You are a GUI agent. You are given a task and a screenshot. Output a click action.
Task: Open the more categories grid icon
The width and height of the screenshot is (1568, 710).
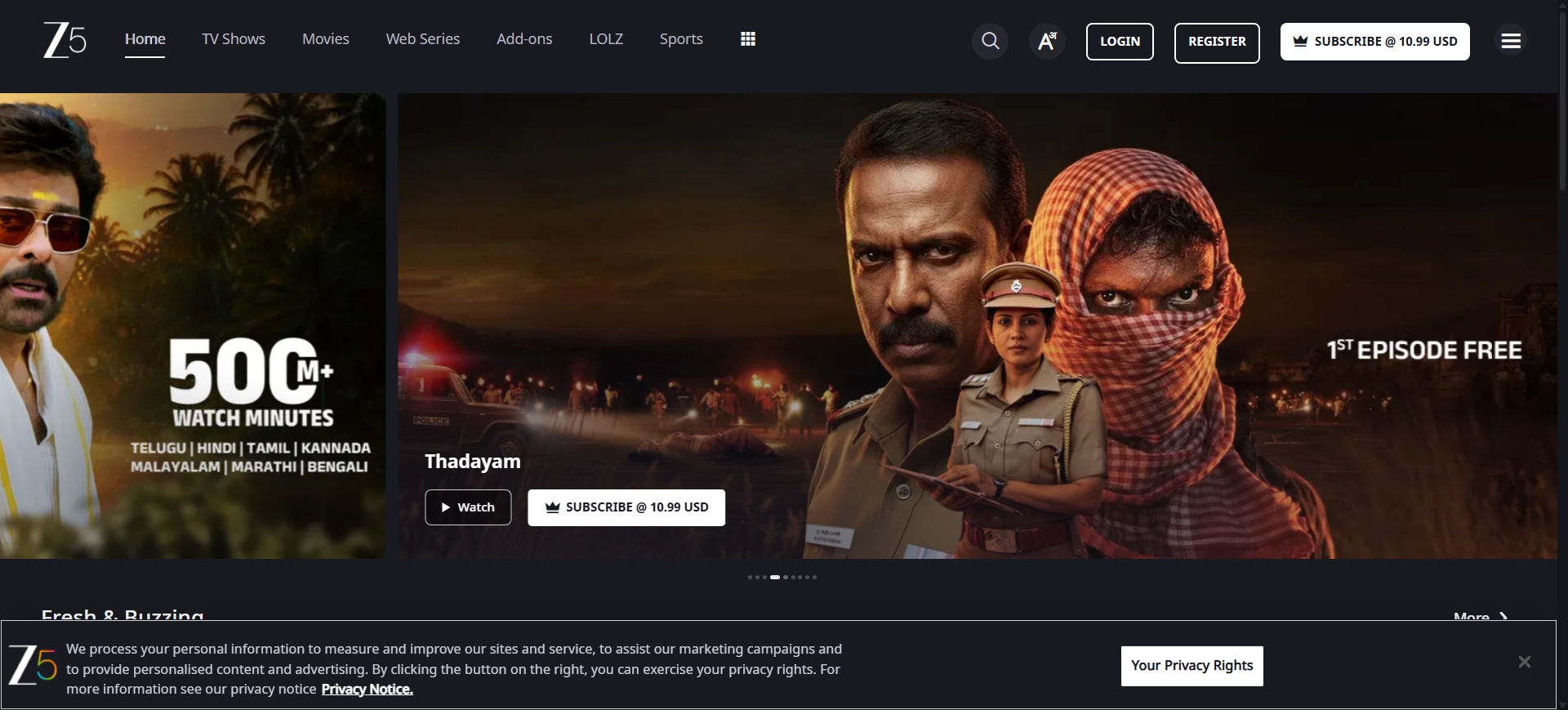[747, 39]
